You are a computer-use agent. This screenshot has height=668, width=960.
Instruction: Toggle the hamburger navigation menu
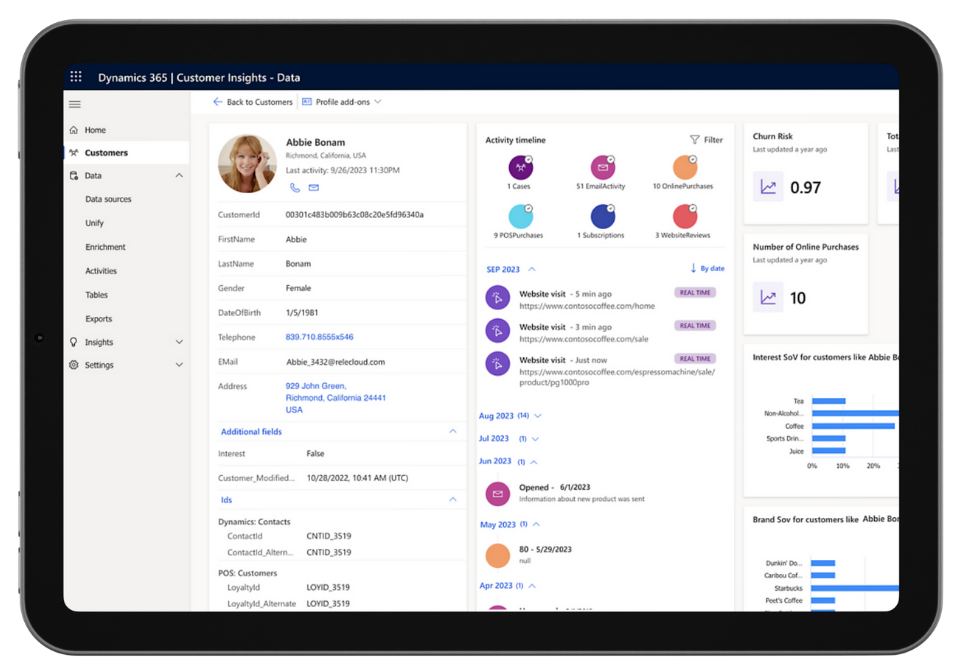pyautogui.click(x=75, y=104)
